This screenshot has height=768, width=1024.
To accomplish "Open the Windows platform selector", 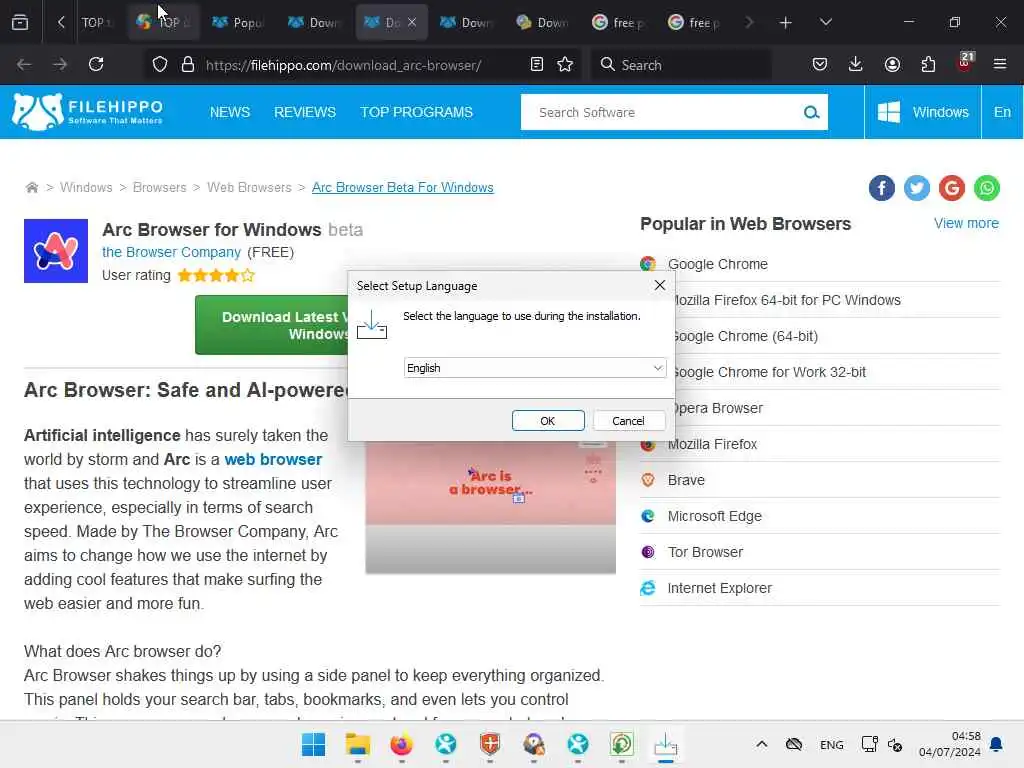I will [x=923, y=112].
